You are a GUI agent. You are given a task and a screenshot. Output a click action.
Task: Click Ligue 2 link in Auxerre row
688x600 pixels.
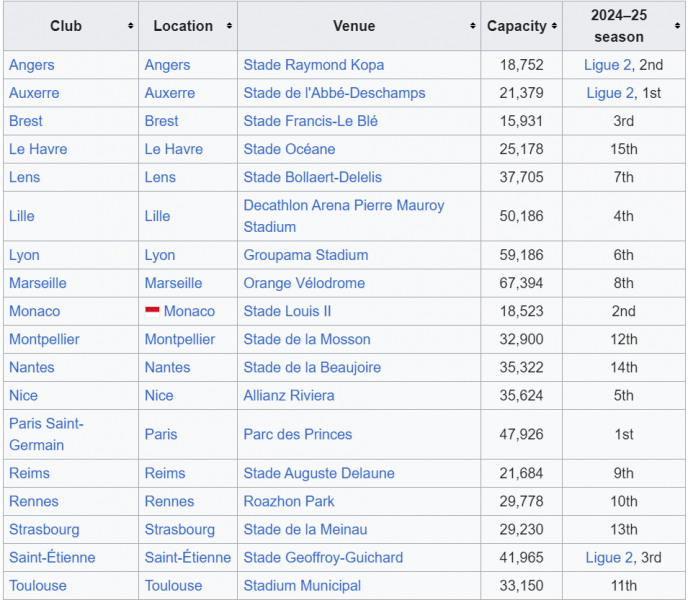[610, 93]
